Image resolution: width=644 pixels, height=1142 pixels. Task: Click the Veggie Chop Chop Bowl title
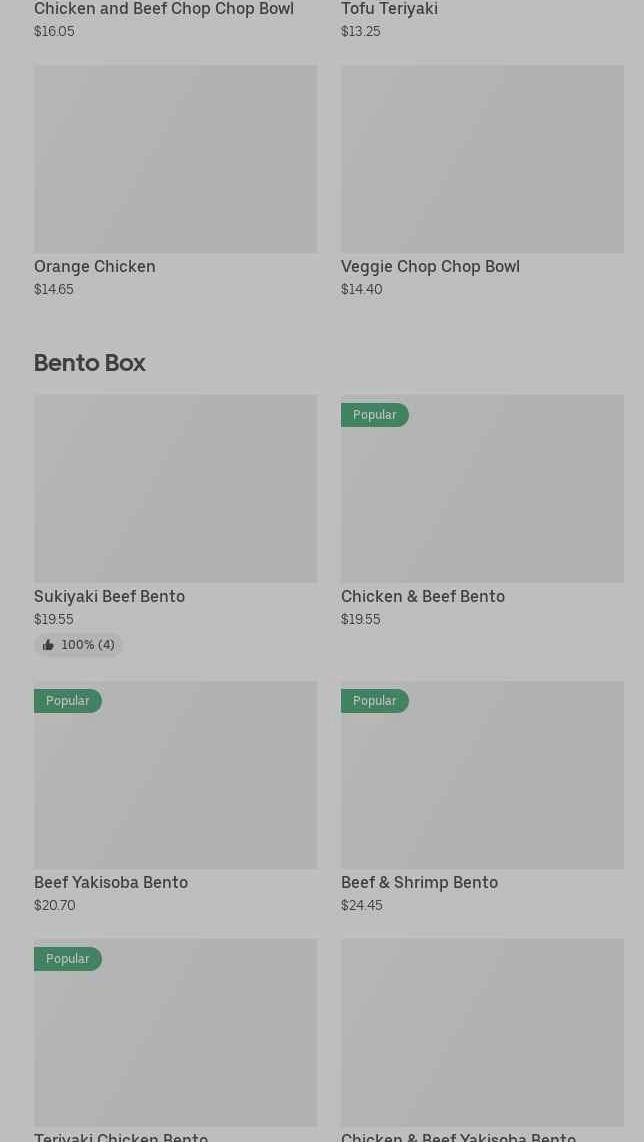[430, 266]
